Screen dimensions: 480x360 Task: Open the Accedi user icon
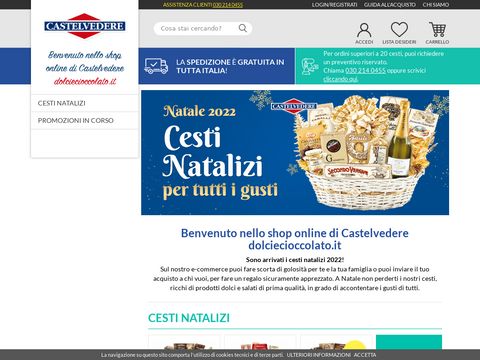364,30
